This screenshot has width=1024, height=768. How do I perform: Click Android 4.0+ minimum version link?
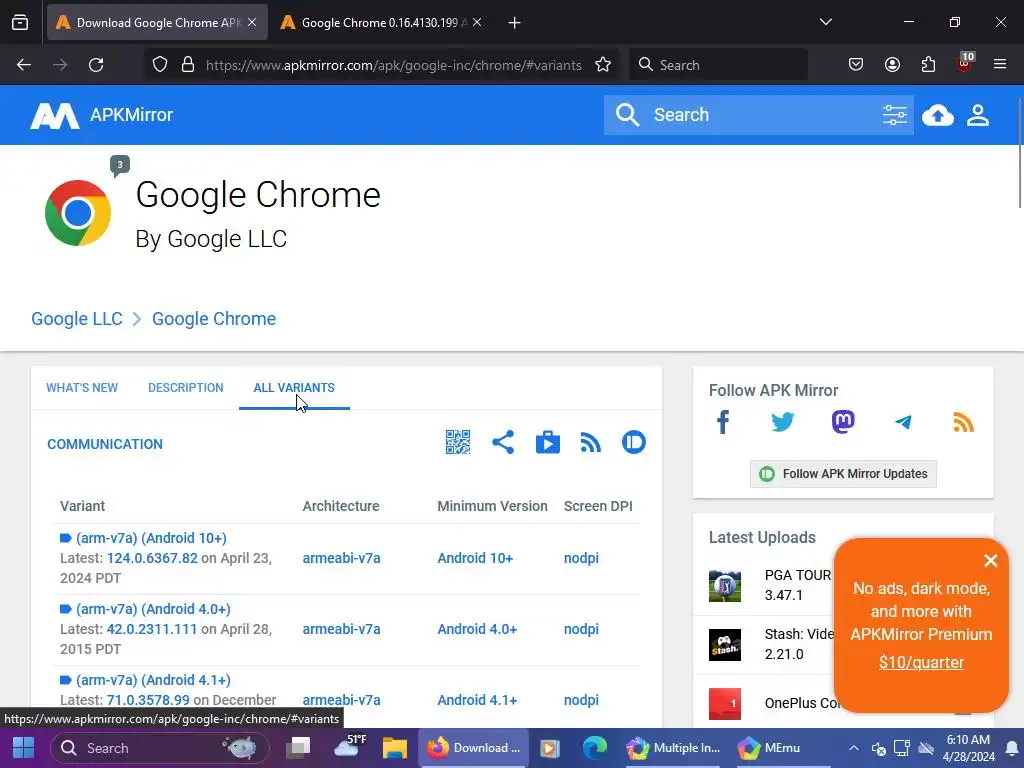pyautogui.click(x=477, y=630)
